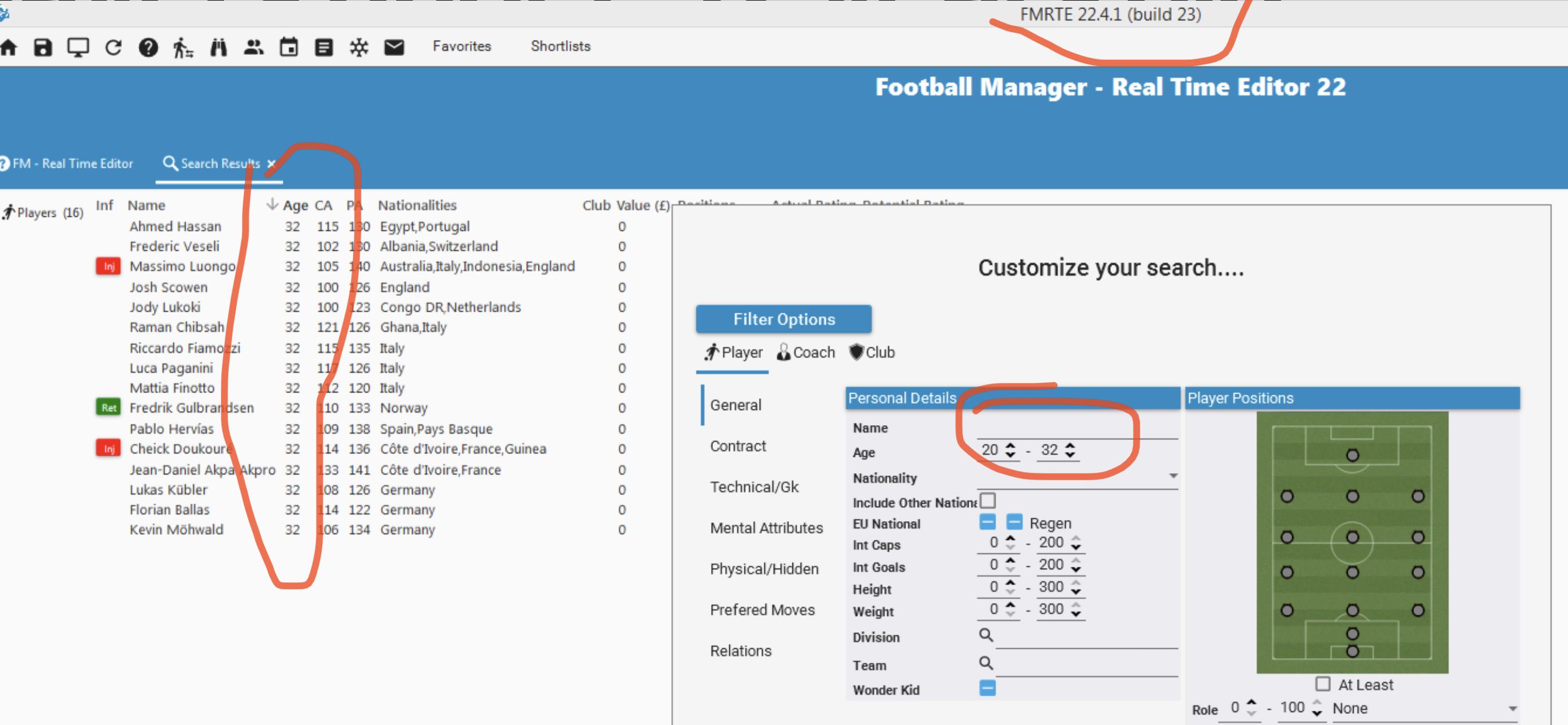Toggle the Wonder Kid tri-state checkbox
Screen dimensions: 1568x725
click(x=987, y=688)
